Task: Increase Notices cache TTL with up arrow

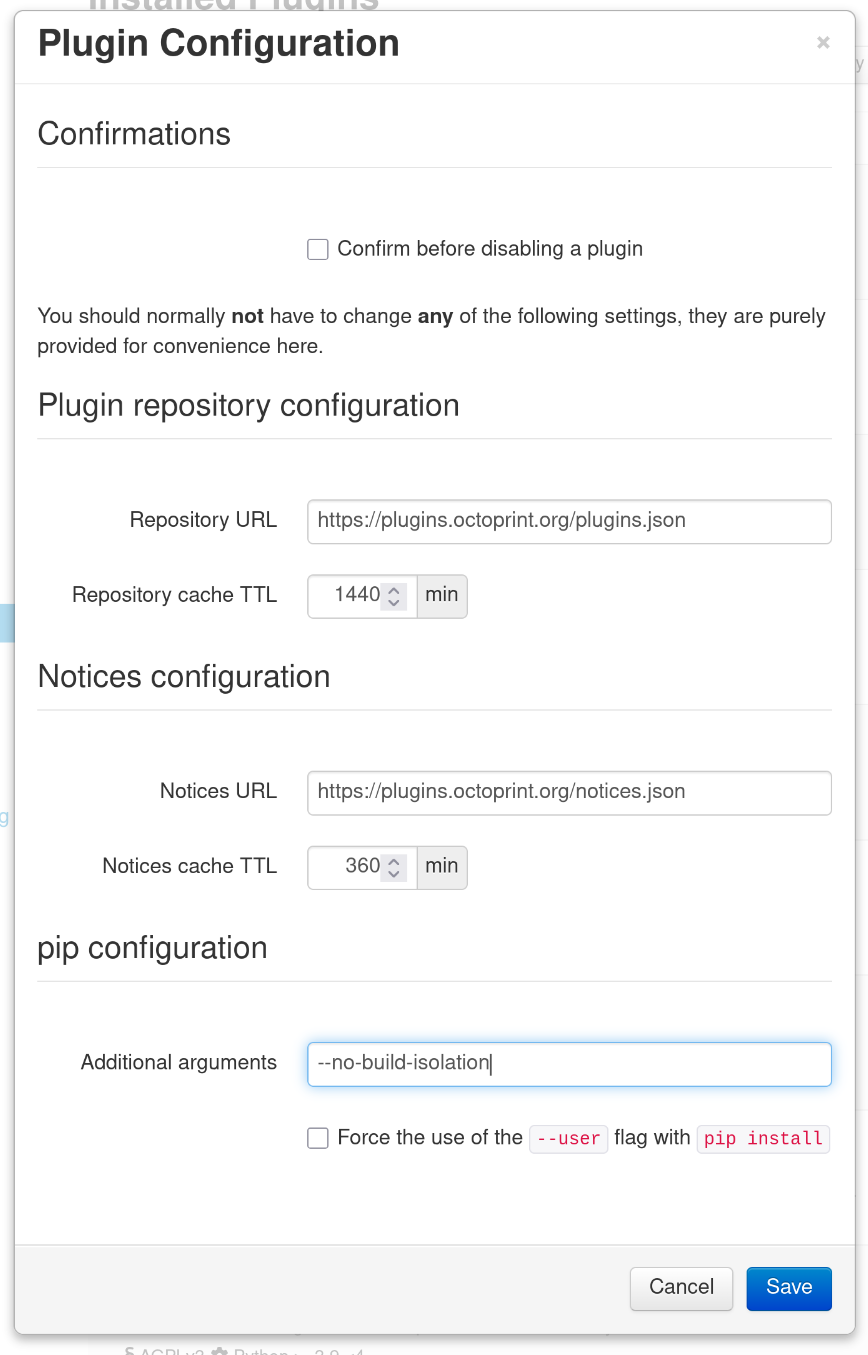Action: [394, 861]
